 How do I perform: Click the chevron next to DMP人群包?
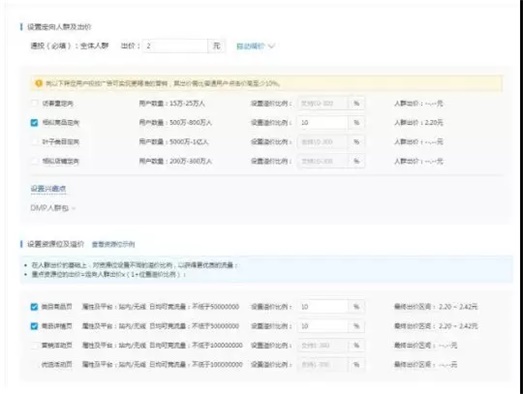pos(73,208)
